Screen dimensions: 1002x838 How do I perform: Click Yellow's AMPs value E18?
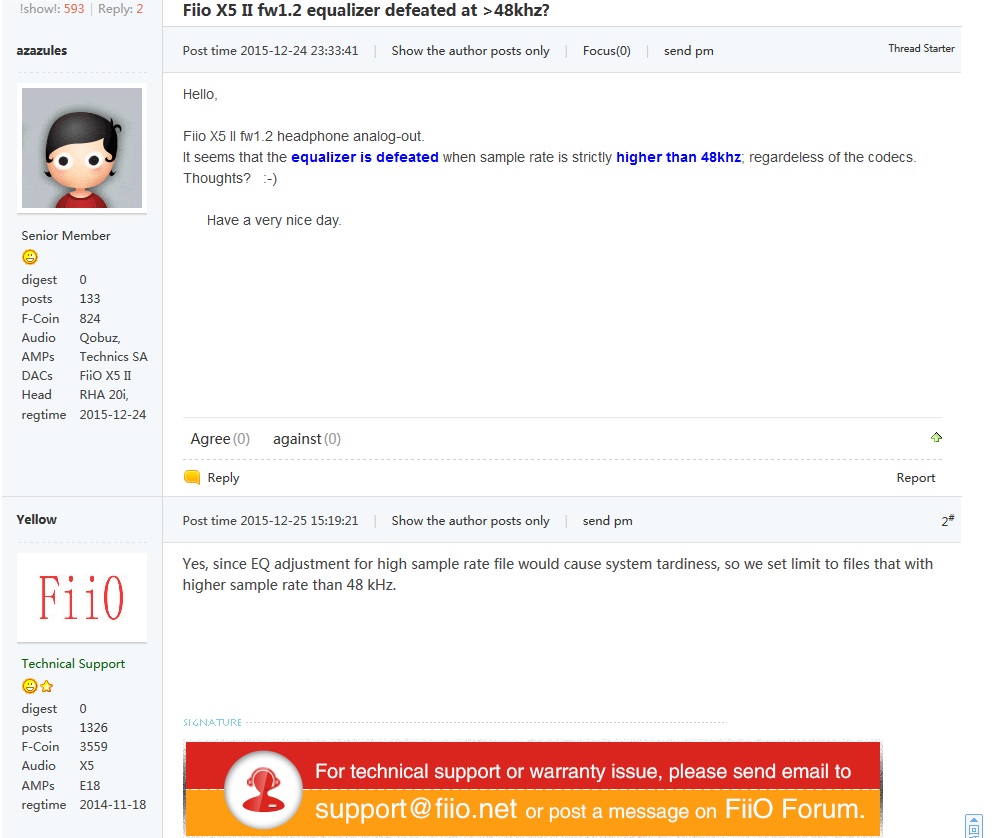[89, 785]
